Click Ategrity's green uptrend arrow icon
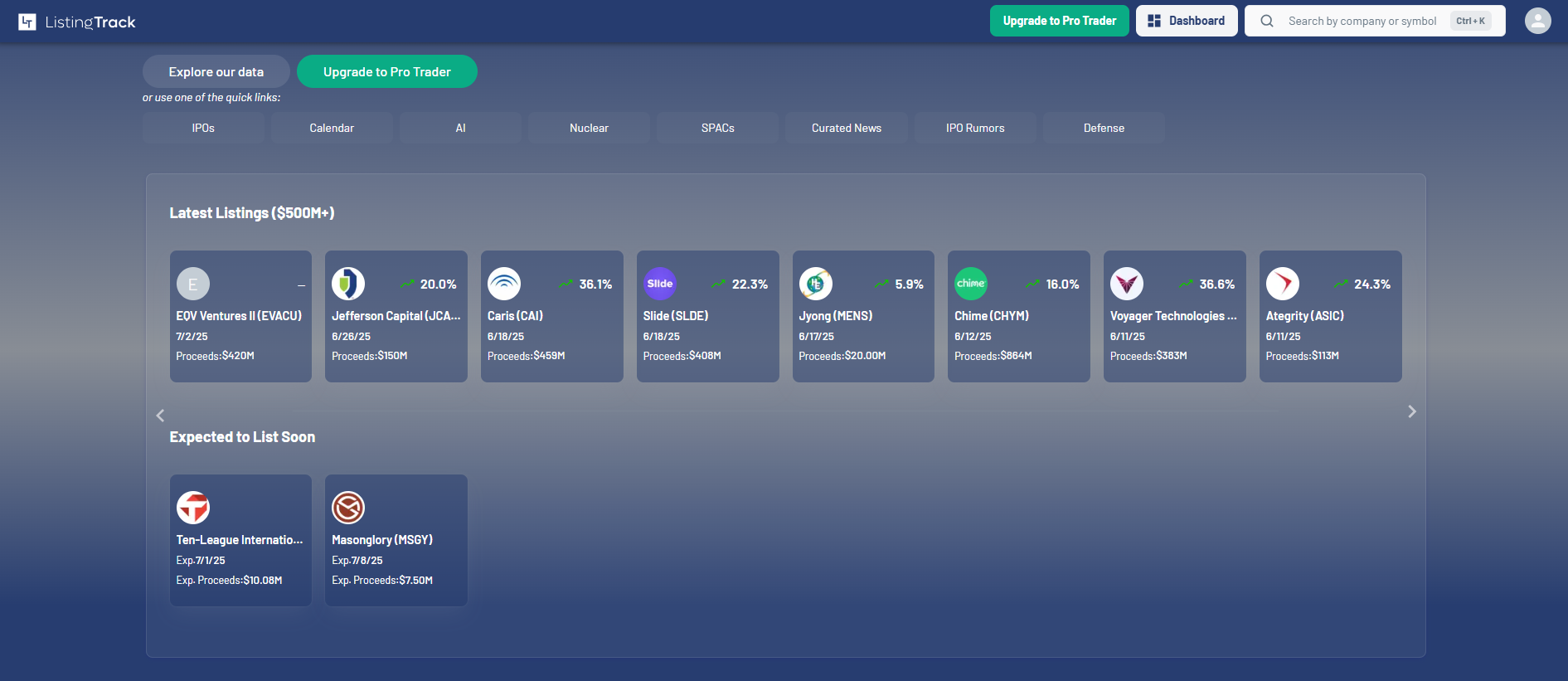This screenshot has height=681, width=1568. (1341, 284)
